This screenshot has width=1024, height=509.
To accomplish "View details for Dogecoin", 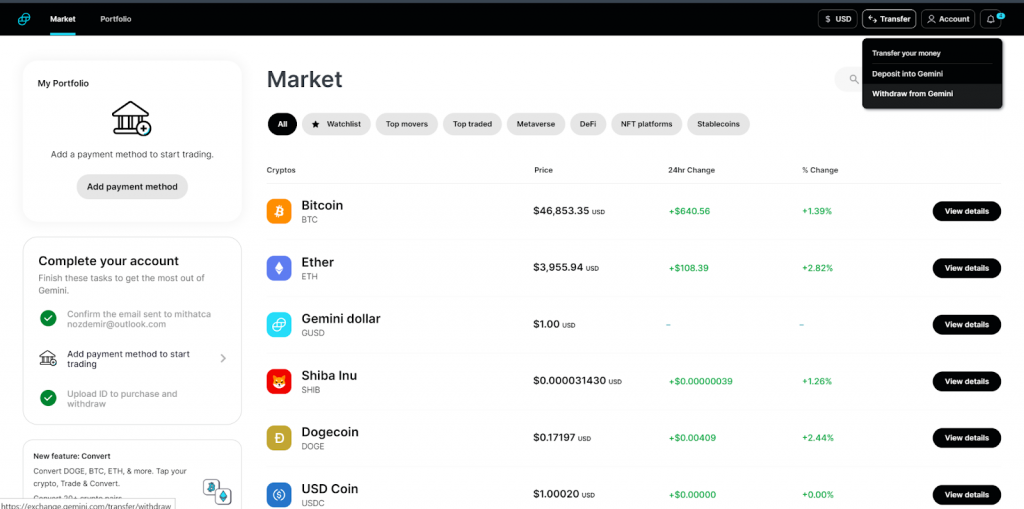I will point(967,438).
